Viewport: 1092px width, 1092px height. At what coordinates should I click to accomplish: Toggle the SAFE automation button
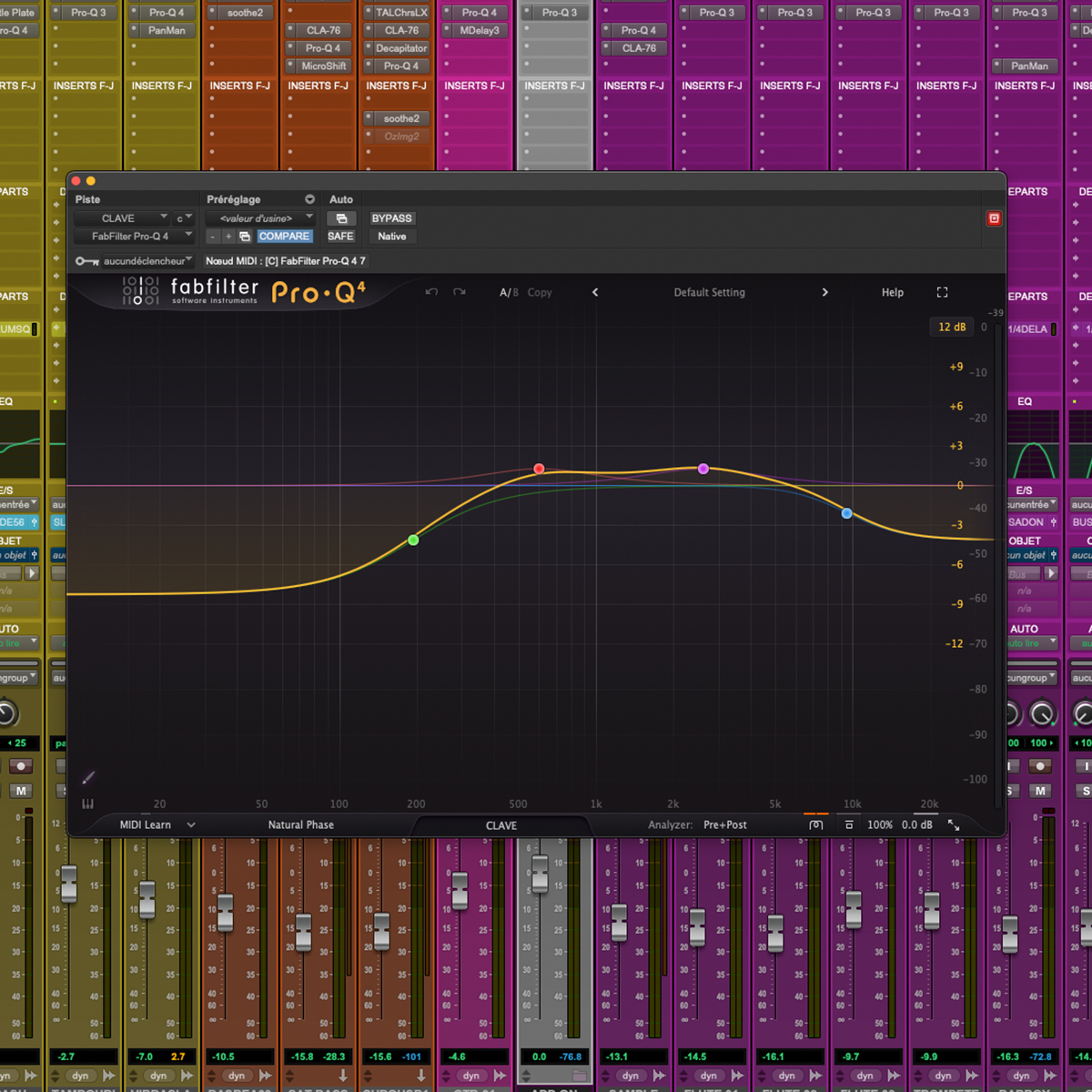(340, 237)
